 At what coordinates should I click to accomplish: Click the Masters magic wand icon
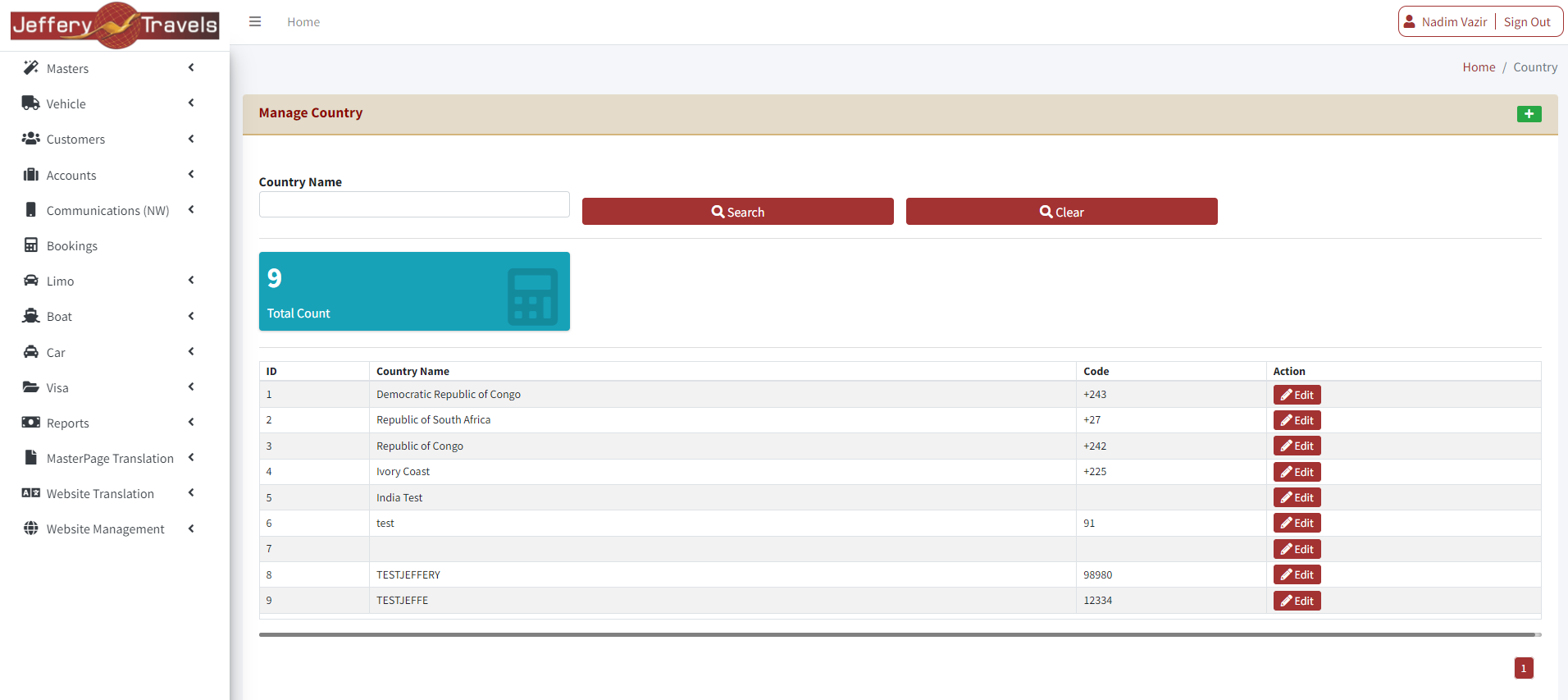click(x=31, y=68)
